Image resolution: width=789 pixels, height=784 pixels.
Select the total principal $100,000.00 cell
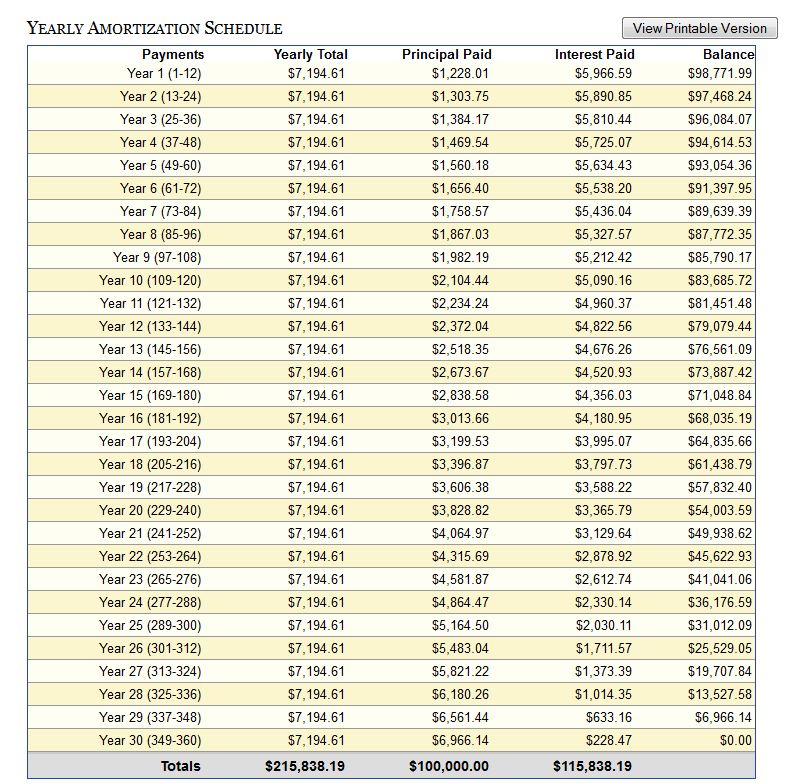tap(449, 766)
